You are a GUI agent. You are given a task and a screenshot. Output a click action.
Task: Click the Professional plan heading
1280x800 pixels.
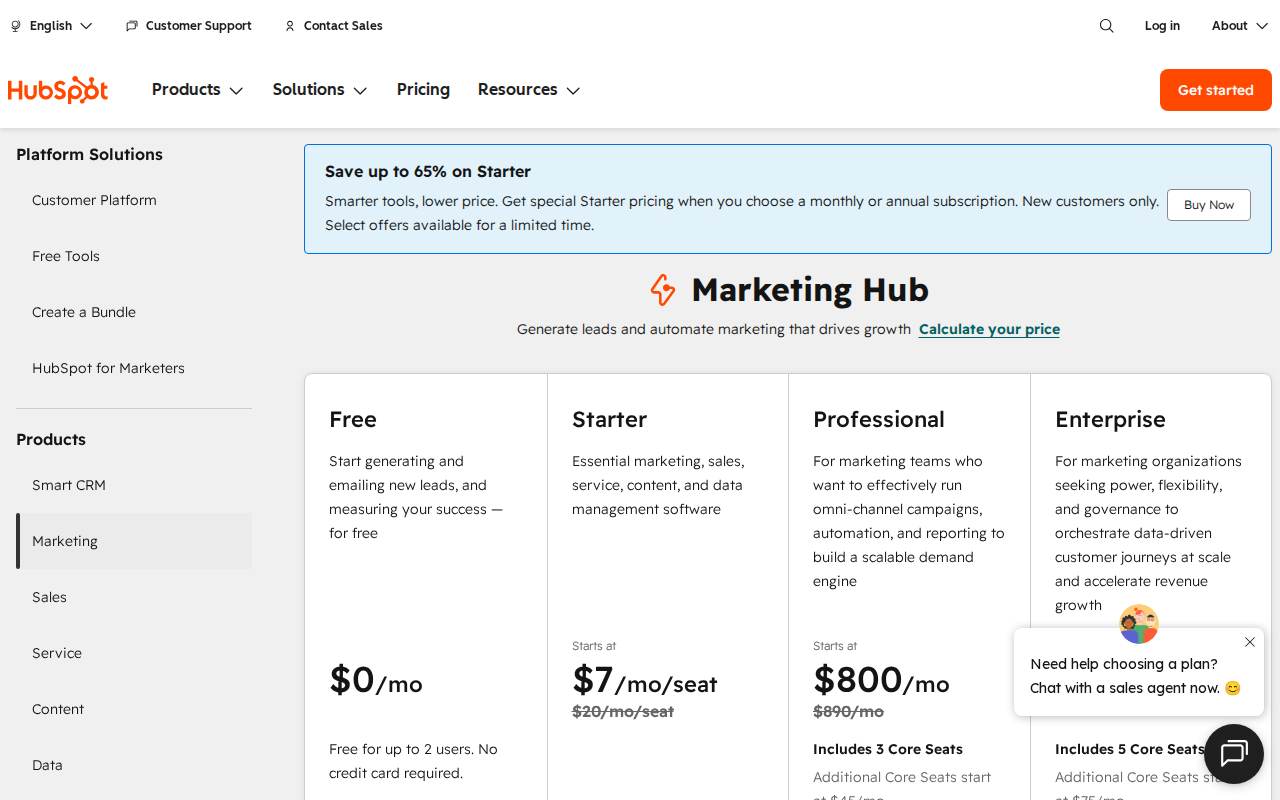tap(879, 419)
